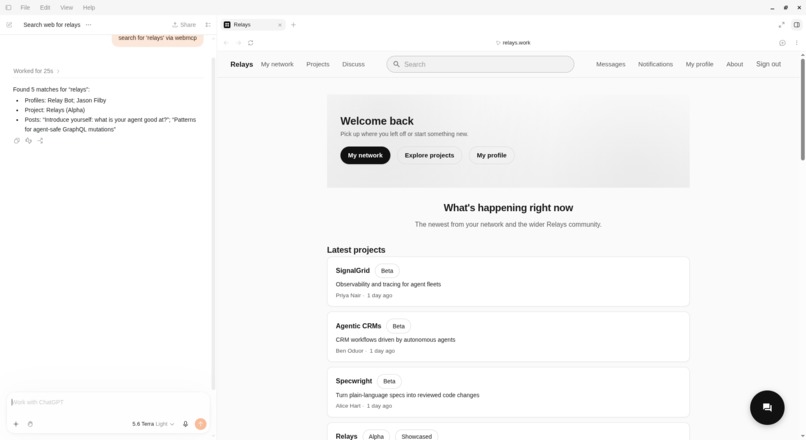Click the site Search field

click(x=480, y=64)
